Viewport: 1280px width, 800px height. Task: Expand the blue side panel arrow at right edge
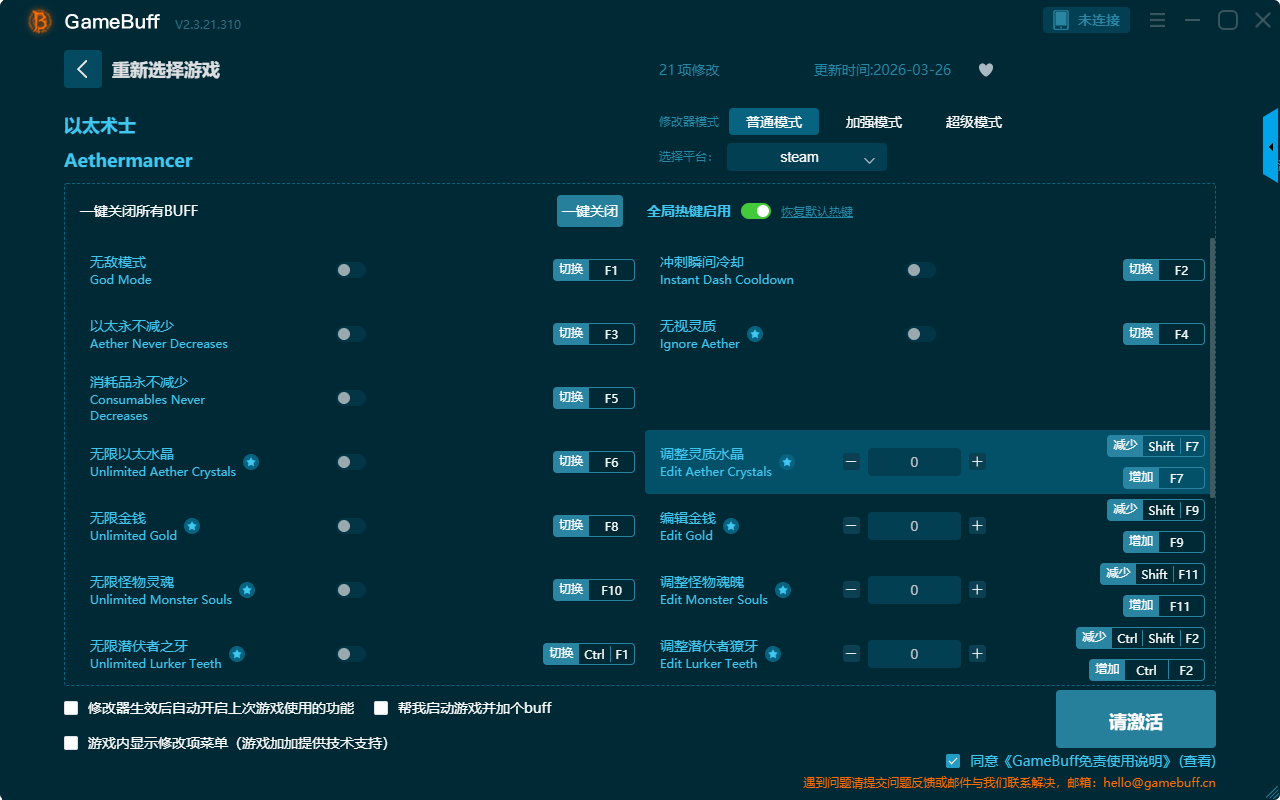(1271, 147)
